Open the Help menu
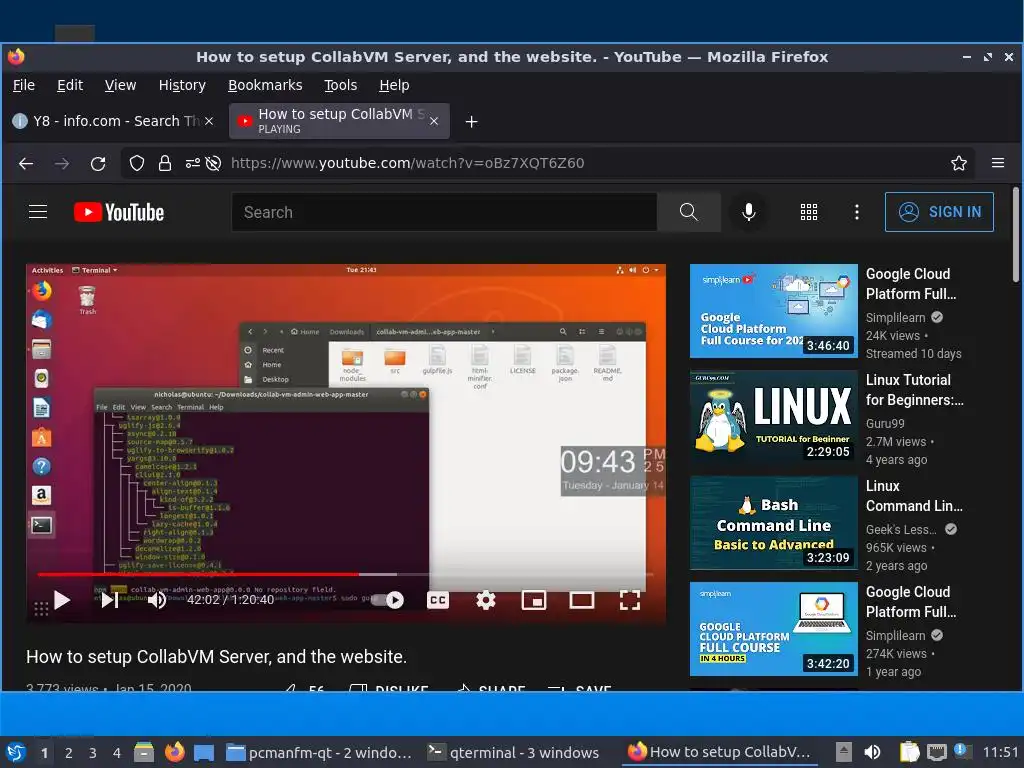The height and width of the screenshot is (768, 1024). (394, 86)
